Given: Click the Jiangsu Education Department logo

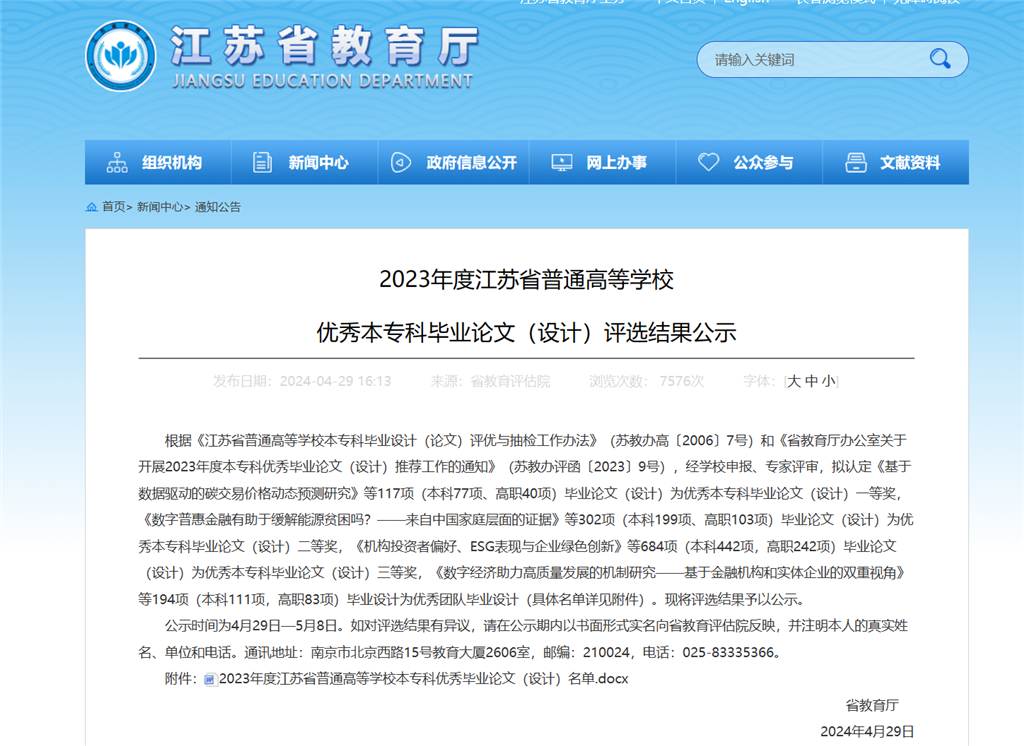Looking at the screenshot, I should (121, 56).
